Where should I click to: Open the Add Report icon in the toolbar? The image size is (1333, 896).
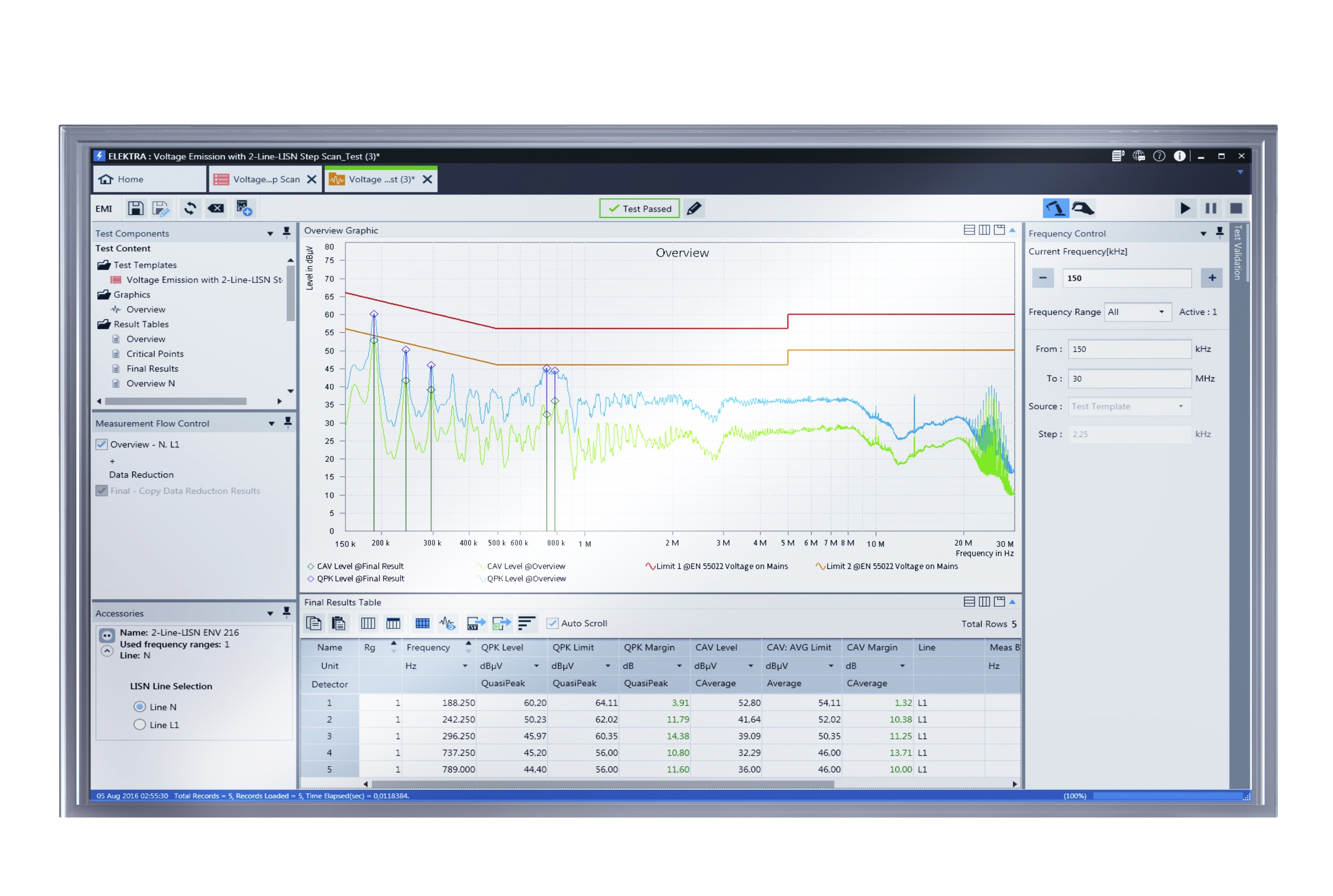click(x=244, y=209)
